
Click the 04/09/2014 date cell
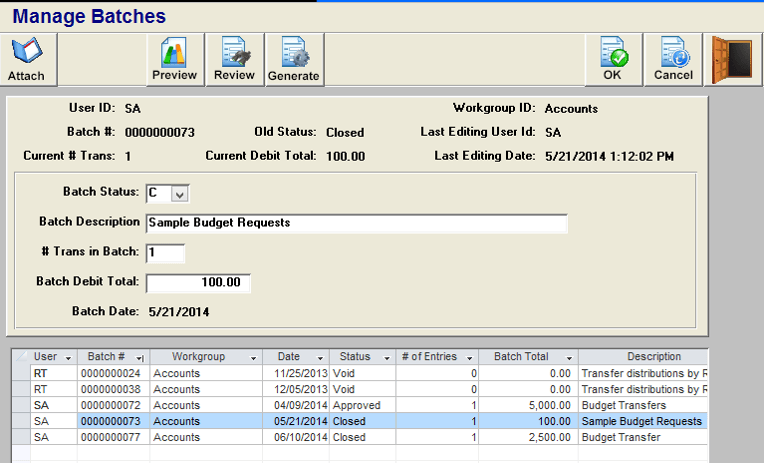(x=296, y=405)
